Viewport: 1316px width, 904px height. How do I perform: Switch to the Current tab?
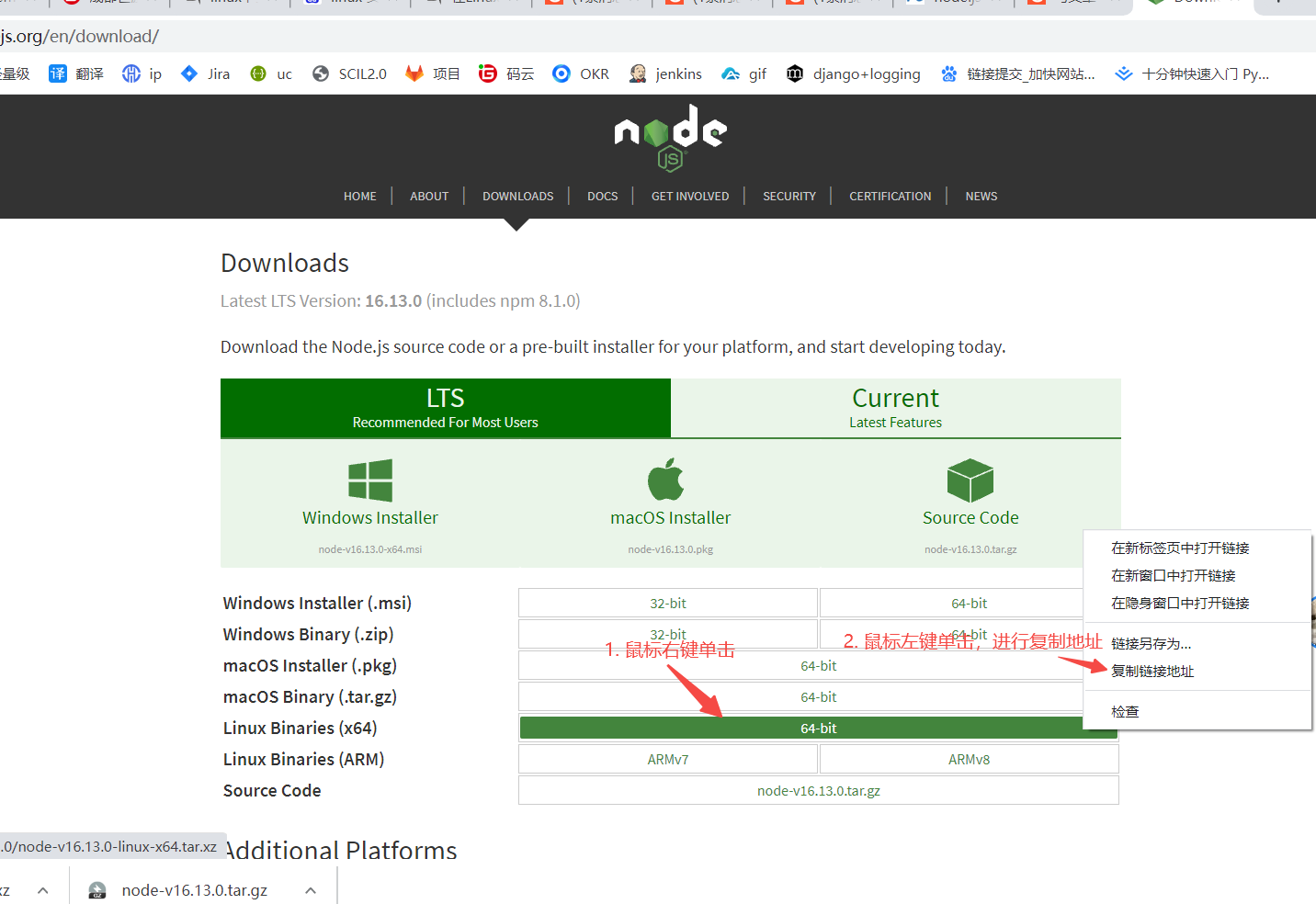[895, 408]
